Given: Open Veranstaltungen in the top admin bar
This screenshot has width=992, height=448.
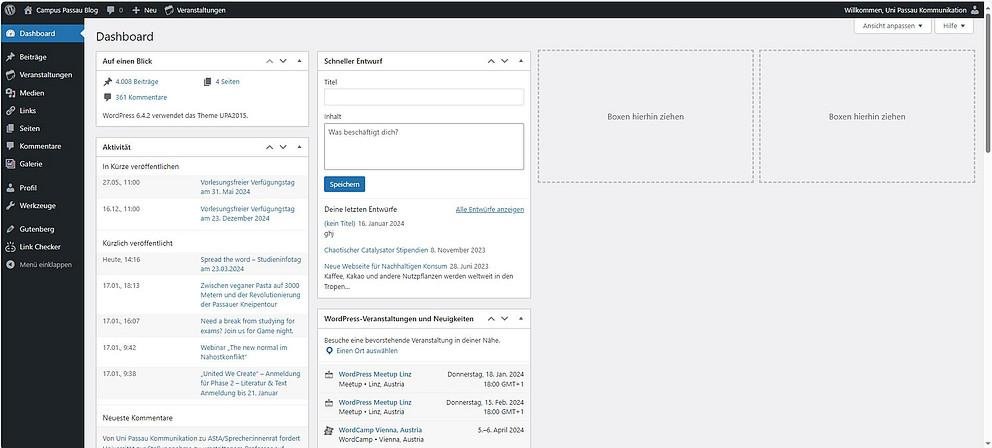Looking at the screenshot, I should [195, 10].
